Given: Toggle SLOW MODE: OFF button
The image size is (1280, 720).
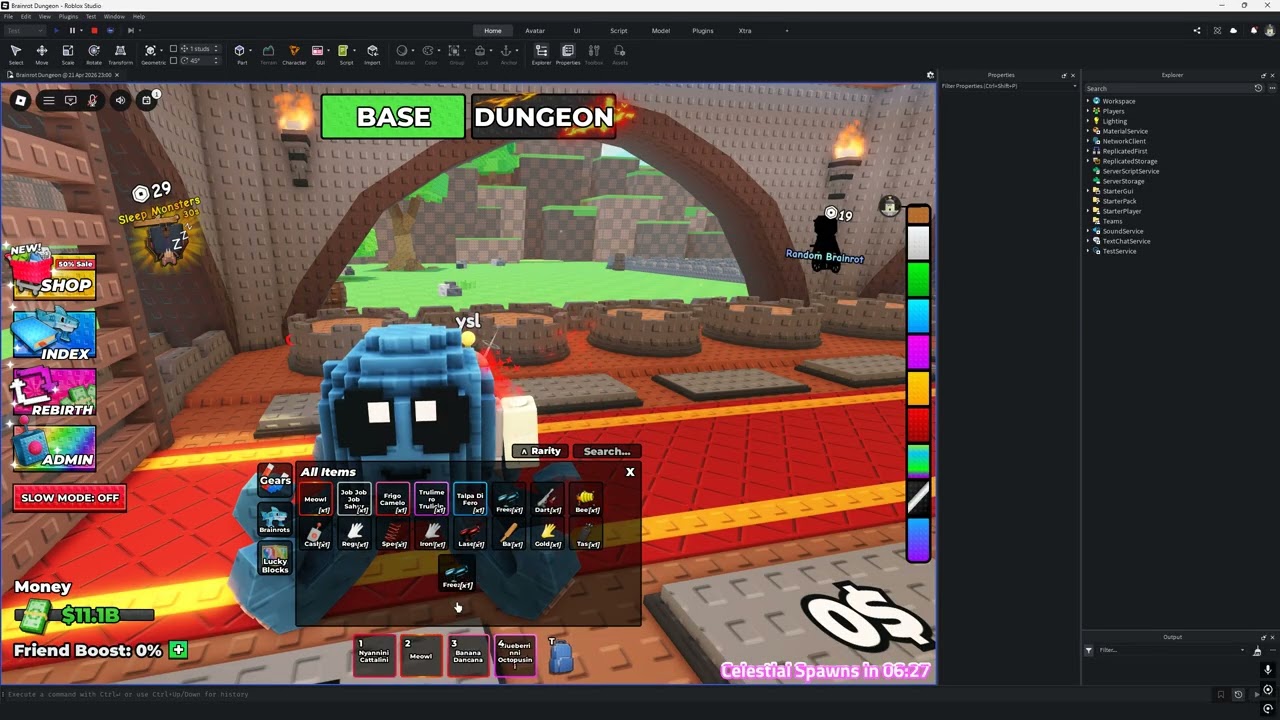Looking at the screenshot, I should coord(70,498).
